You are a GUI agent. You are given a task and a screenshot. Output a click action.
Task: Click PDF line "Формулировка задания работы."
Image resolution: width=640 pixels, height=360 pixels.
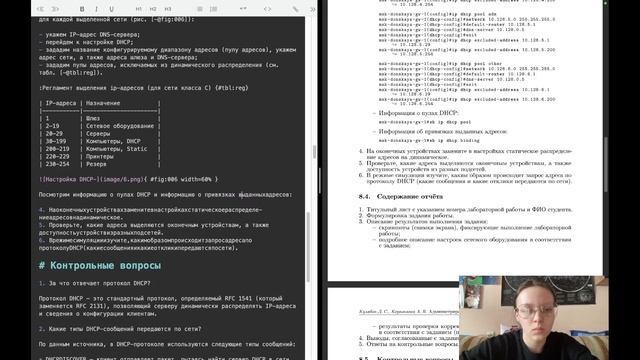click(409, 215)
